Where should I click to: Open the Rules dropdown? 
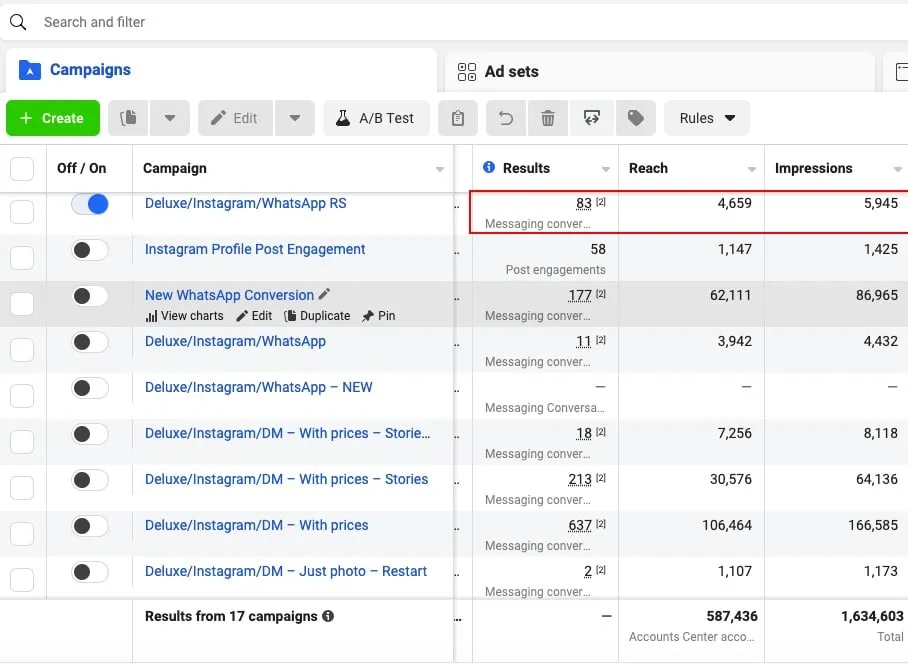click(x=707, y=118)
